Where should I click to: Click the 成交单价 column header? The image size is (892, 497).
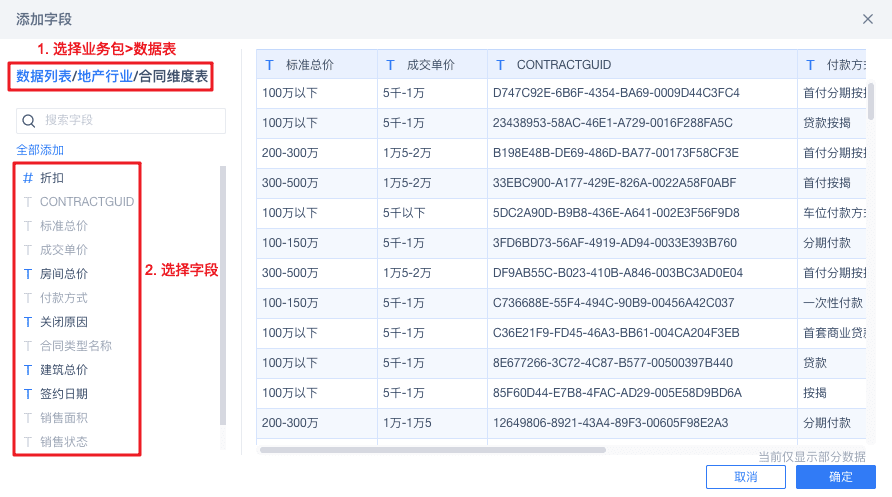click(431, 65)
